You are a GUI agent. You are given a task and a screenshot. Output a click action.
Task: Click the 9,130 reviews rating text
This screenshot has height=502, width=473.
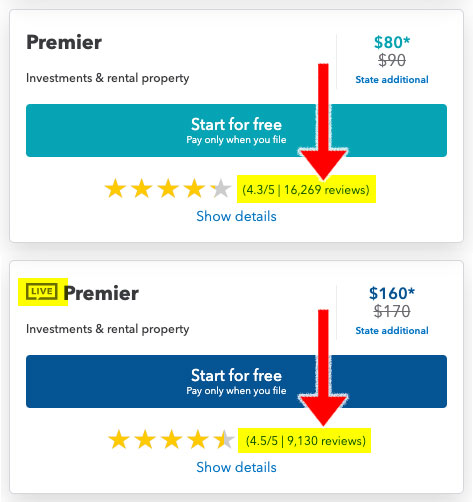pos(306,441)
